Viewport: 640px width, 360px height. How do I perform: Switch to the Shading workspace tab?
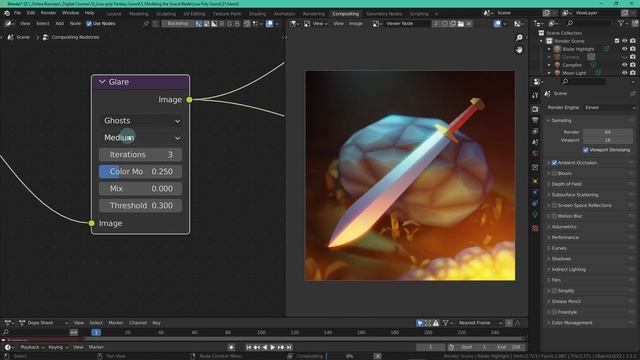(257, 14)
